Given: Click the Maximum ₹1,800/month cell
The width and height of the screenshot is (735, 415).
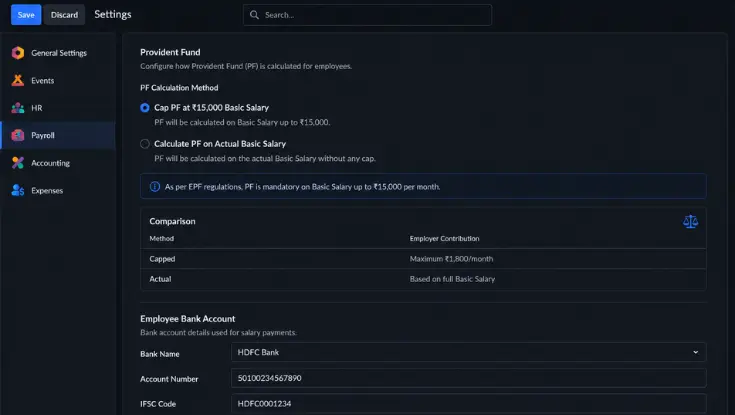Looking at the screenshot, I should coord(451,259).
